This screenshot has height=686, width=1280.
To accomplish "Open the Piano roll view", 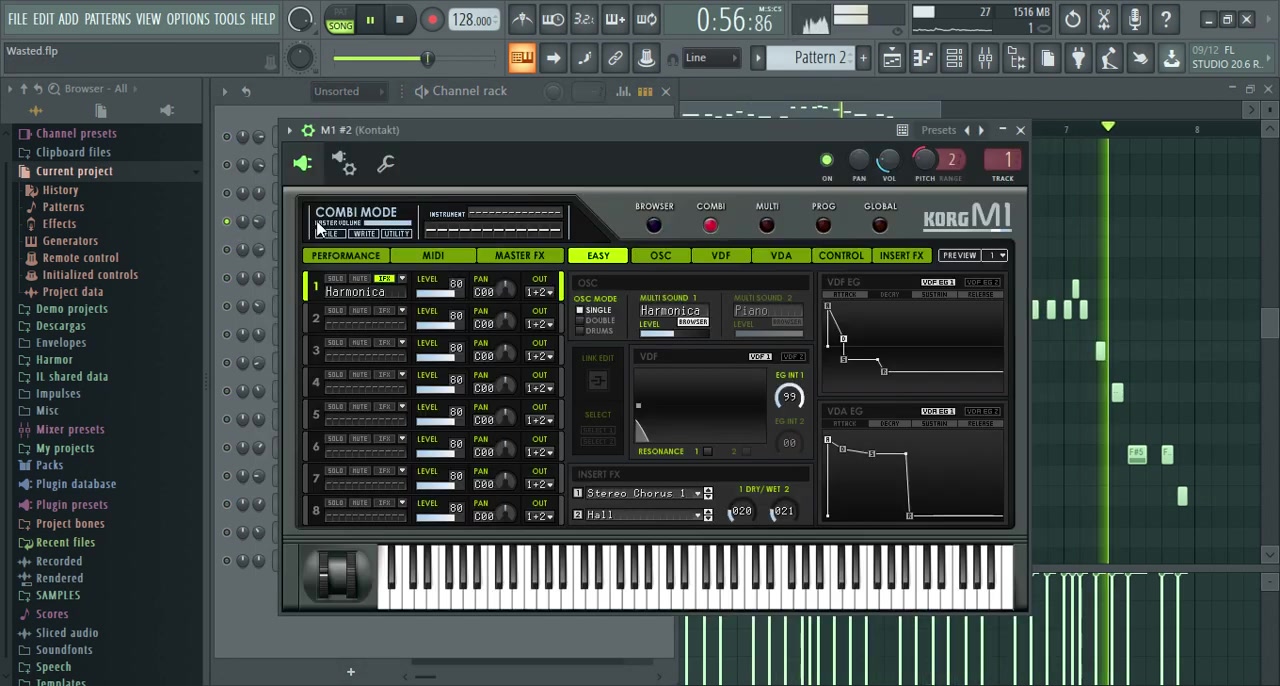I will [923, 58].
